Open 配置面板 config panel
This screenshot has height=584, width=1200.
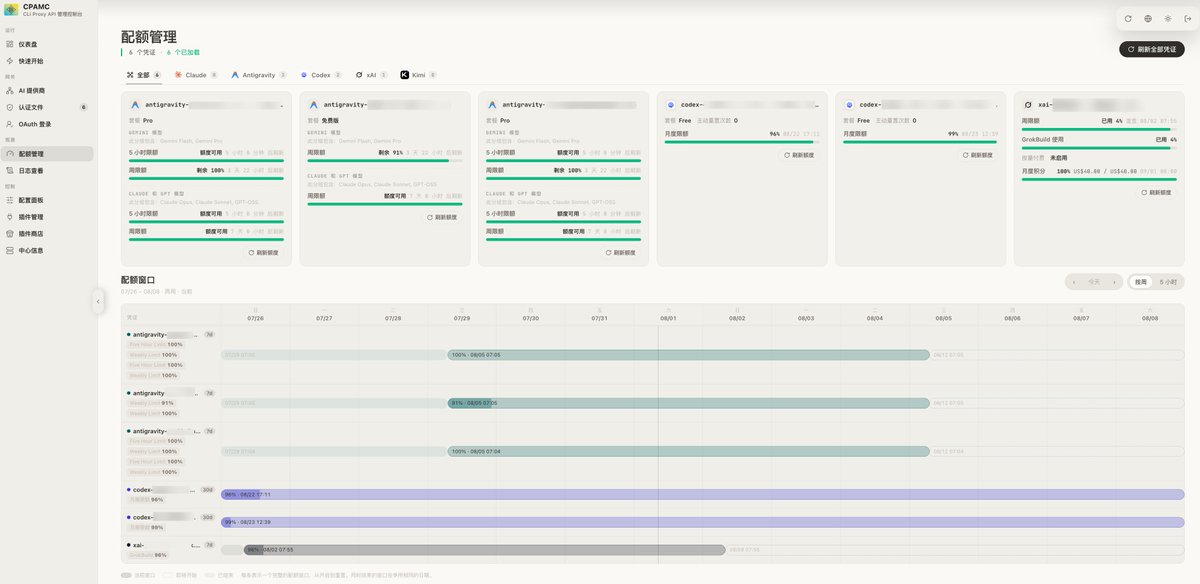[x=47, y=200]
